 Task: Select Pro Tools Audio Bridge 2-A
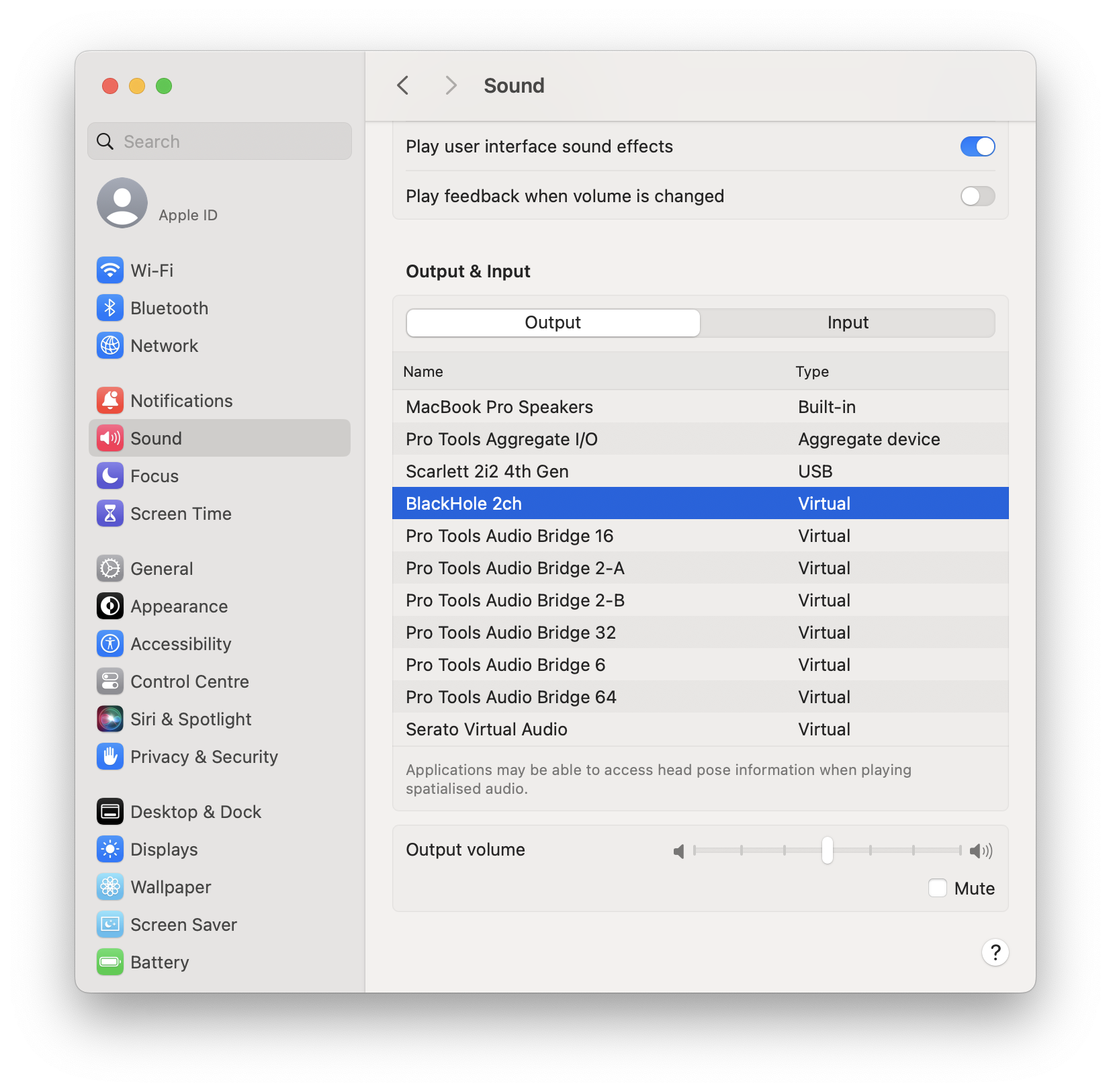701,568
